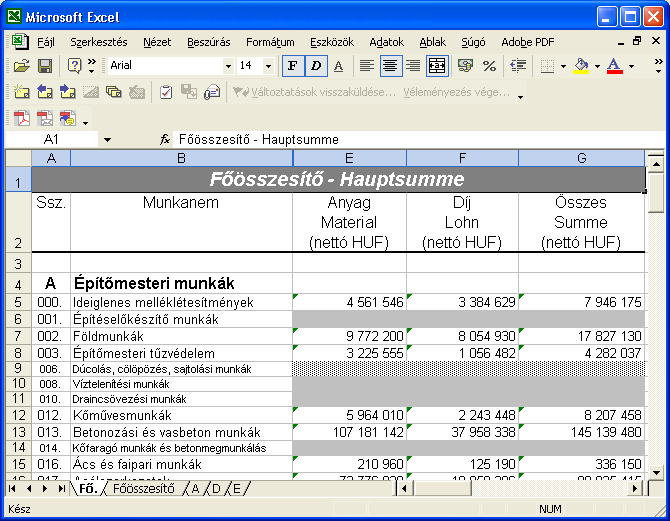
Task: Open the Borders dropdown arrow
Action: [x=563, y=66]
